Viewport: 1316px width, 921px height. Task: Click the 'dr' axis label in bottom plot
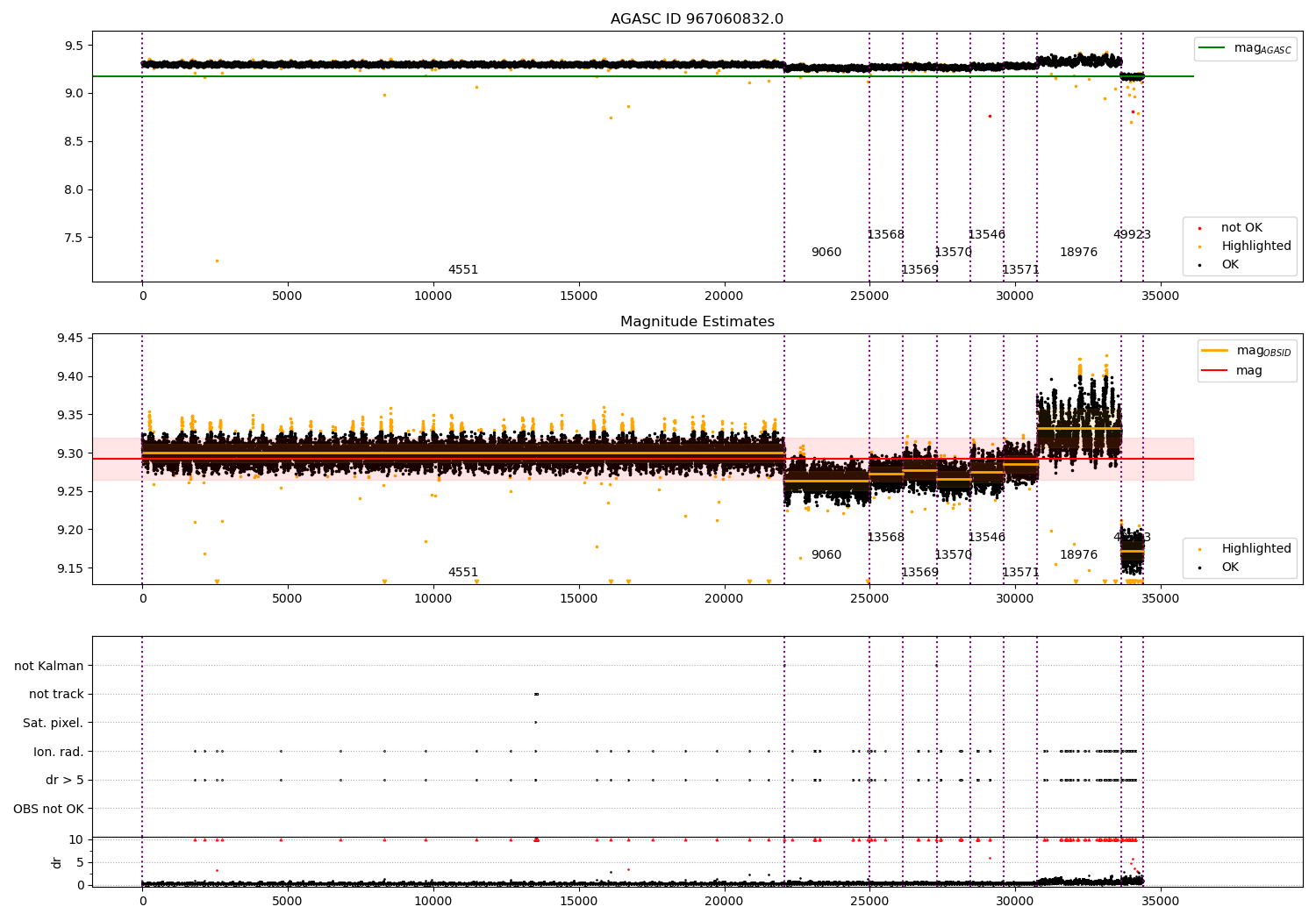coord(57,862)
